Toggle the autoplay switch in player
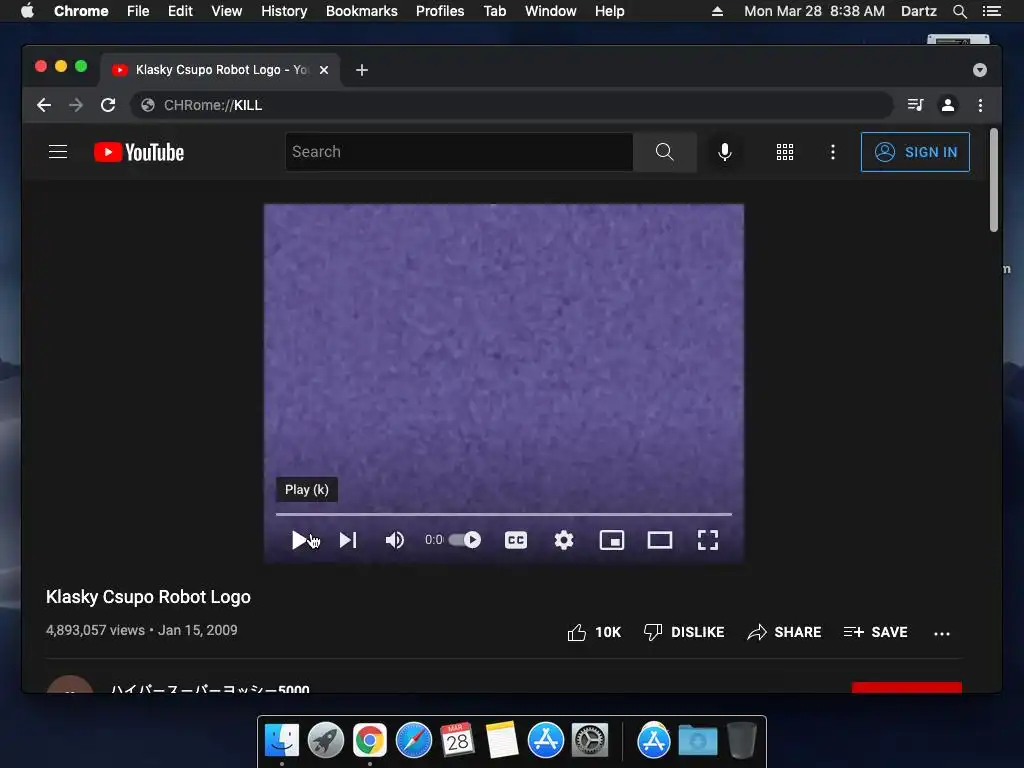1024x768 pixels. tap(465, 540)
